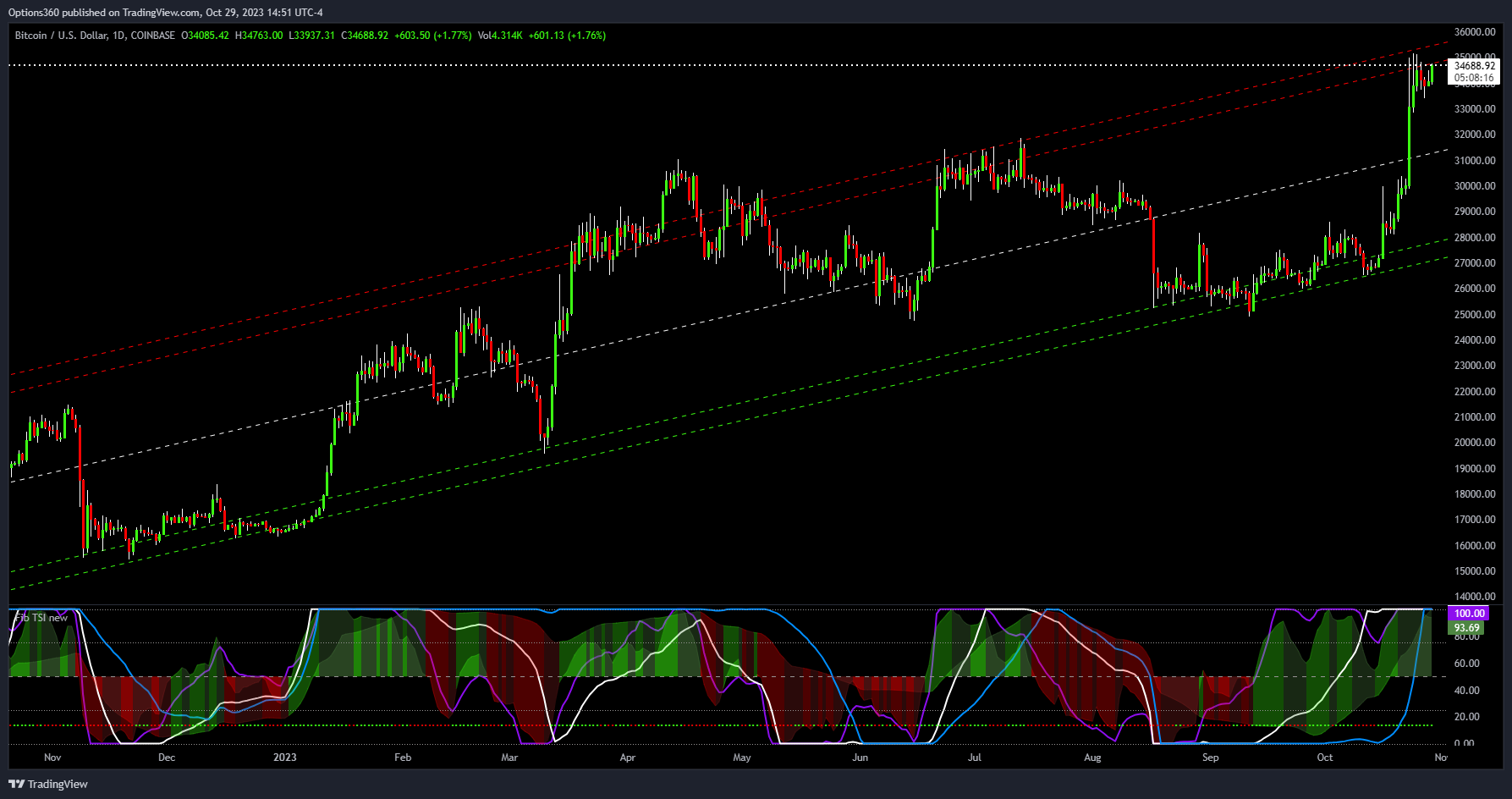Click the 29000.00 price axis label
The height and width of the screenshot is (799, 1512).
tap(1475, 212)
